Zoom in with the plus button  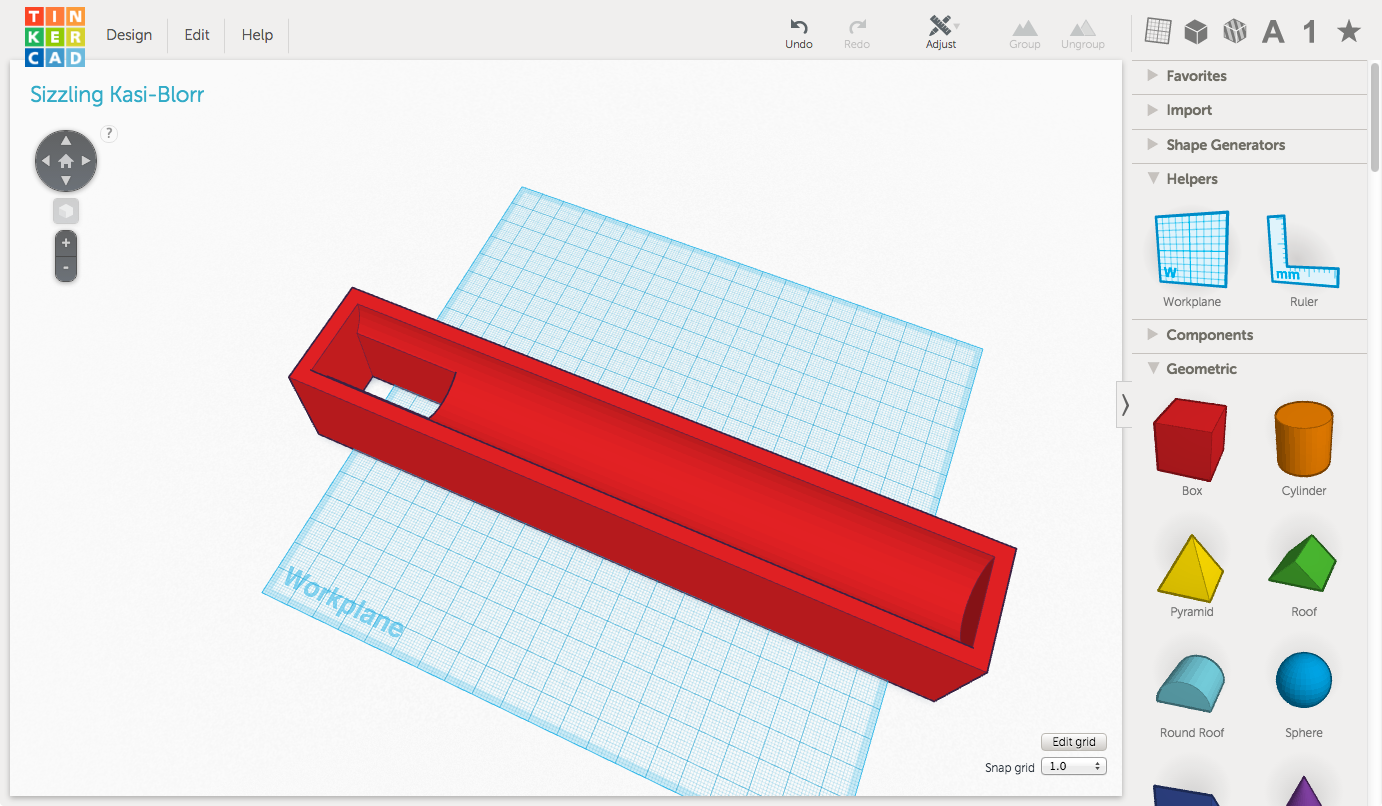click(66, 243)
